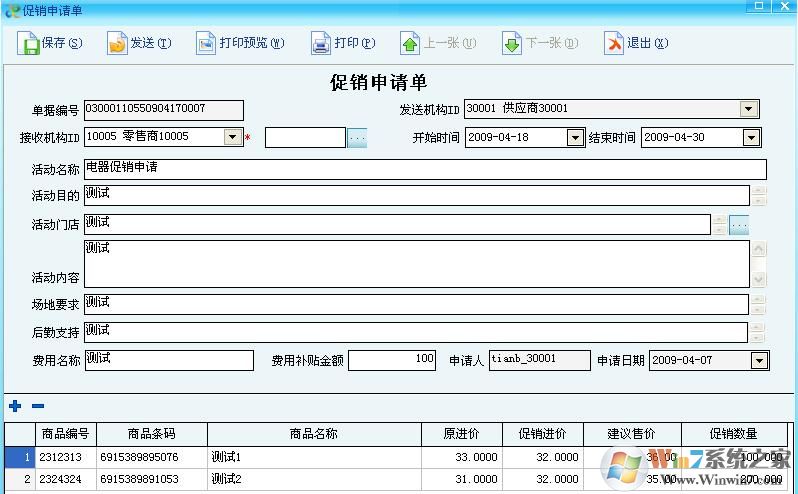Click browse button next to 接收机构ID
Screen dimensions: 798x494
(357, 138)
